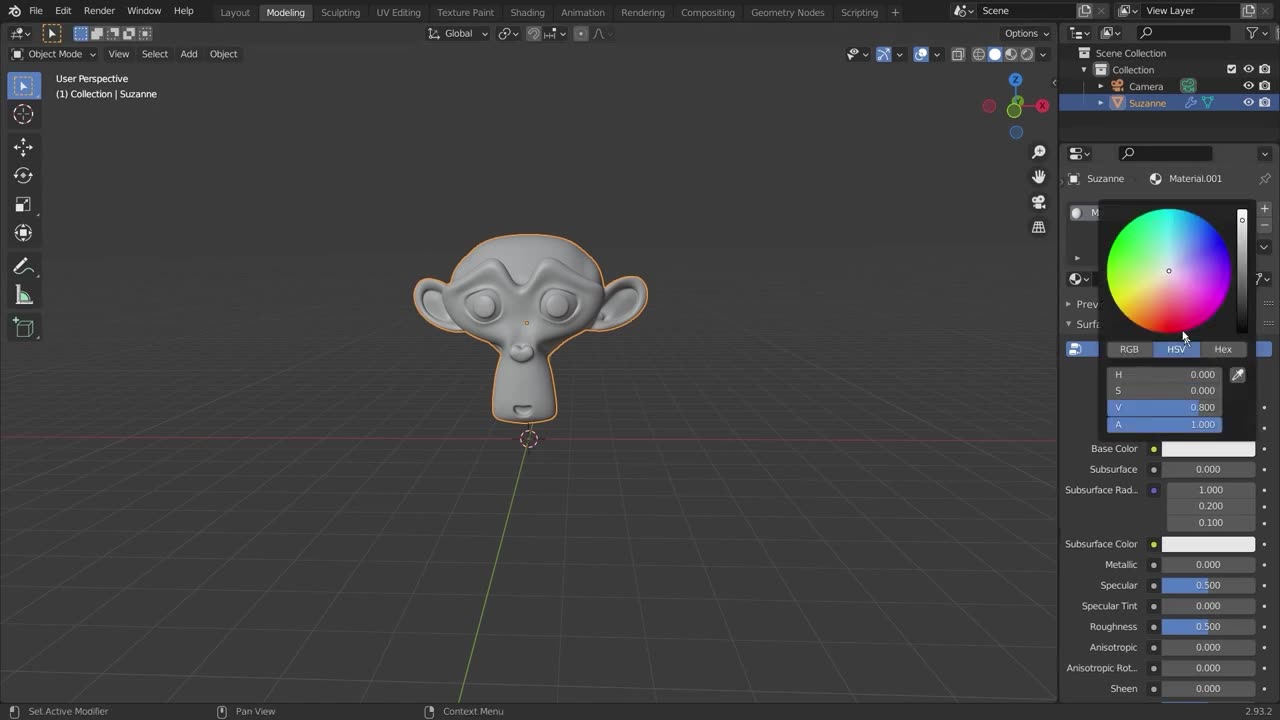Image resolution: width=1280 pixels, height=720 pixels.
Task: Toggle Collection exclude checkbox in outliner
Action: pyautogui.click(x=1232, y=70)
